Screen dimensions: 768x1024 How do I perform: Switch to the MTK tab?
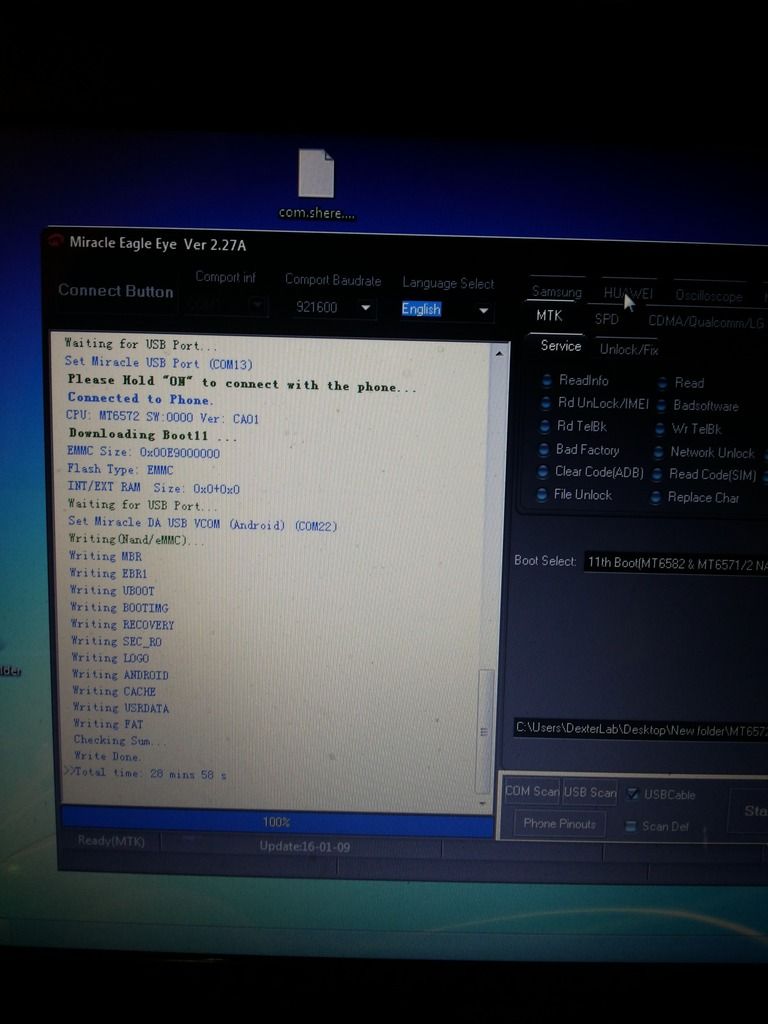pyautogui.click(x=549, y=315)
